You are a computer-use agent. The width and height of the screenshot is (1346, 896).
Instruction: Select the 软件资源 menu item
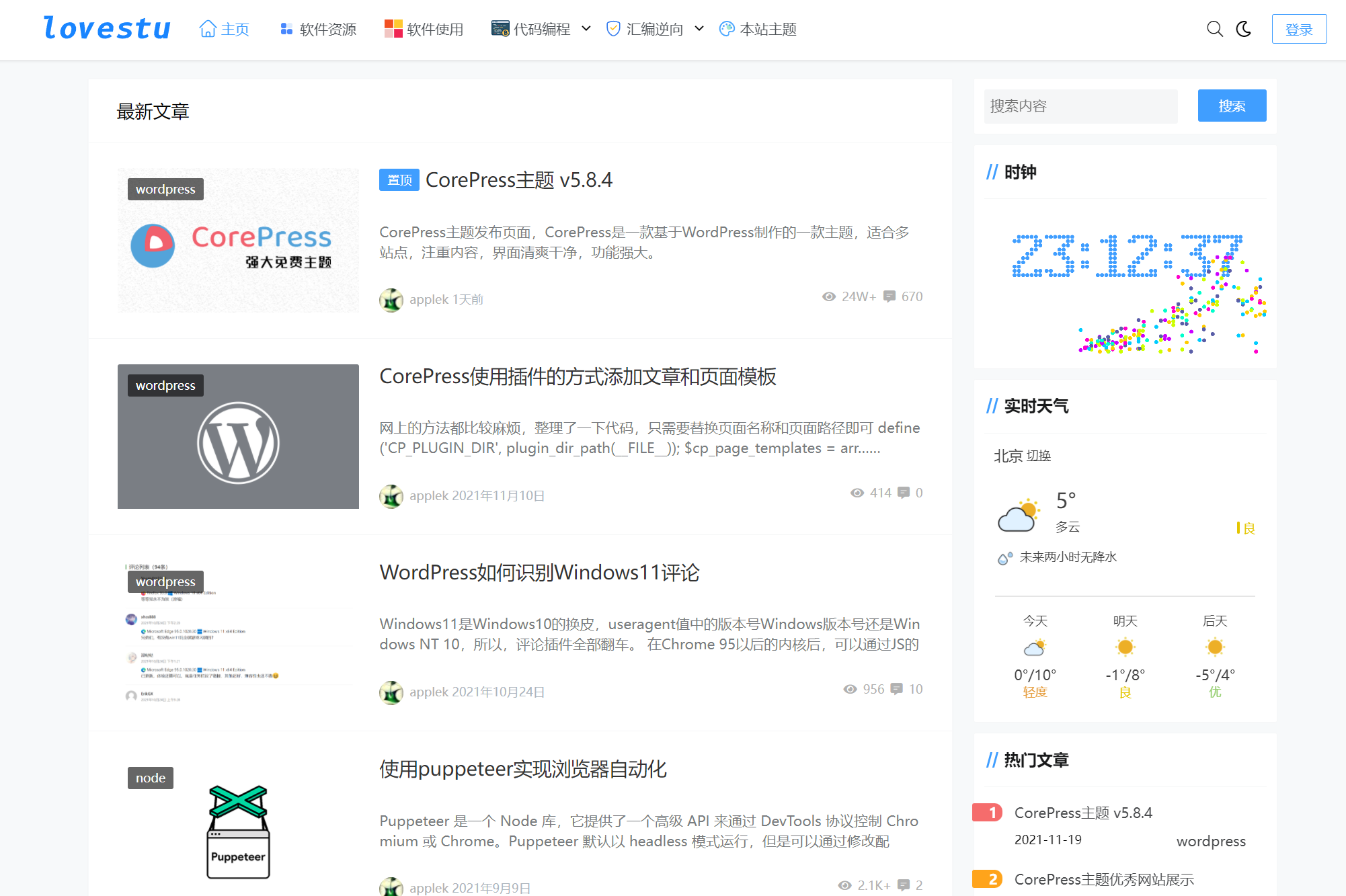[327, 29]
